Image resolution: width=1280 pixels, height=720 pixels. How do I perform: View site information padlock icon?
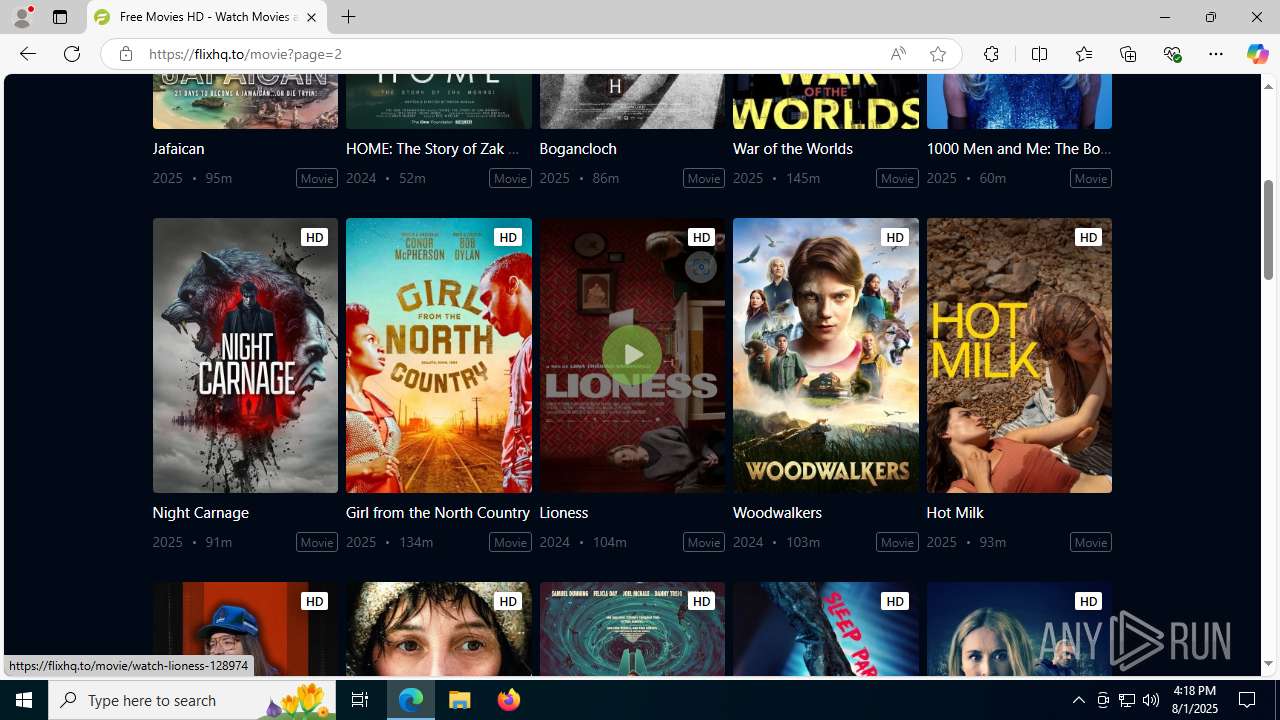[x=125, y=54]
